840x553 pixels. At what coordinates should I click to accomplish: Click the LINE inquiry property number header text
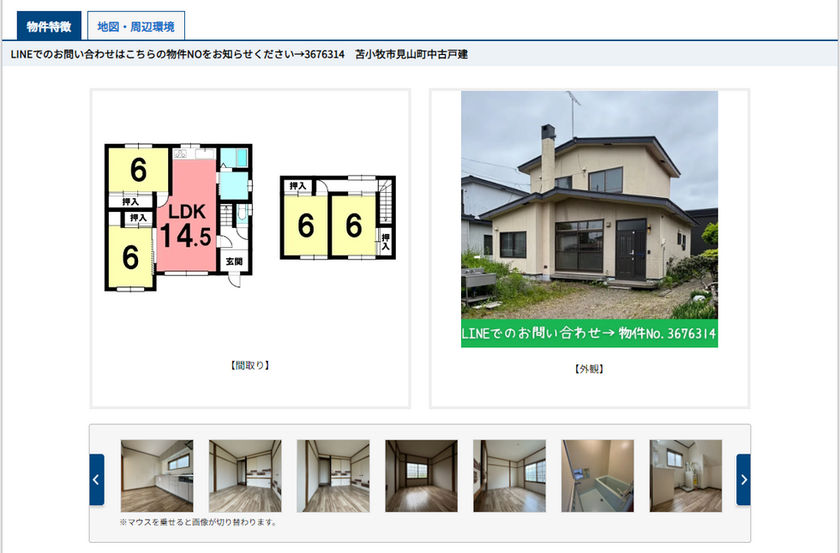pos(239,54)
